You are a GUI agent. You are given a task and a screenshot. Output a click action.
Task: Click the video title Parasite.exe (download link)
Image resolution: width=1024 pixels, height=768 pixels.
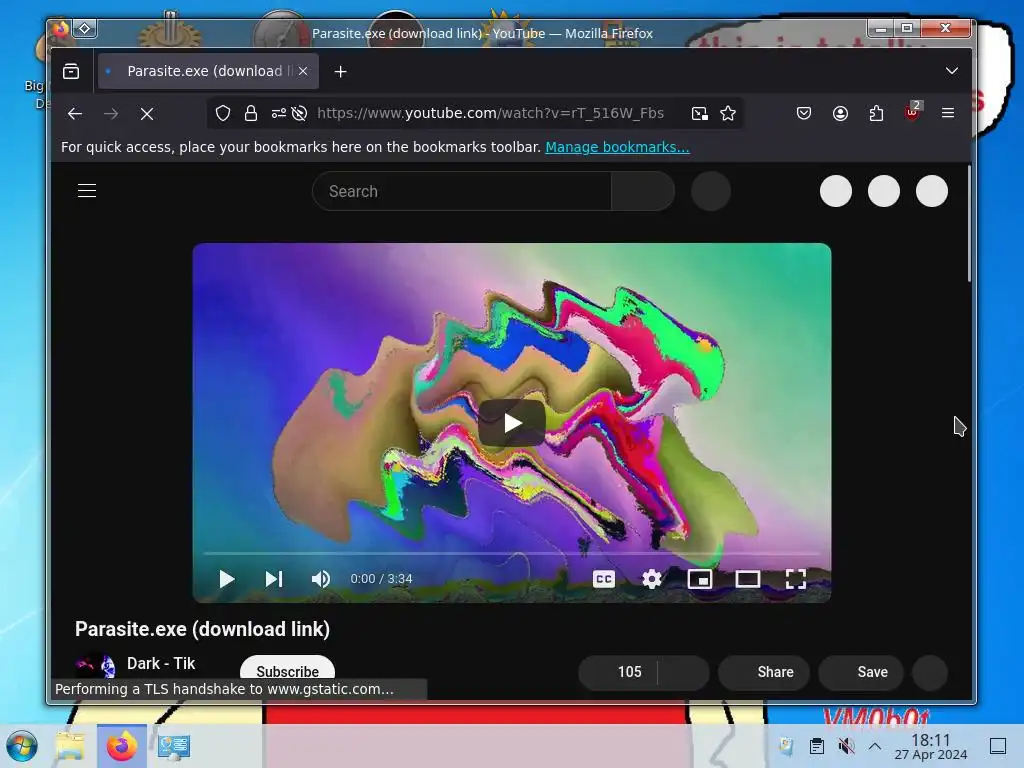(202, 629)
